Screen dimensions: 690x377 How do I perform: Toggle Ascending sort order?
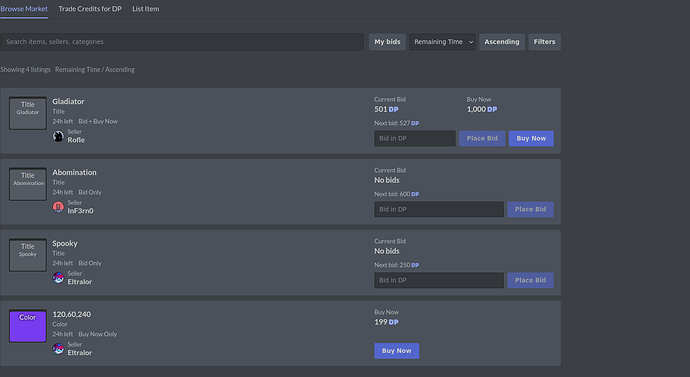(502, 42)
